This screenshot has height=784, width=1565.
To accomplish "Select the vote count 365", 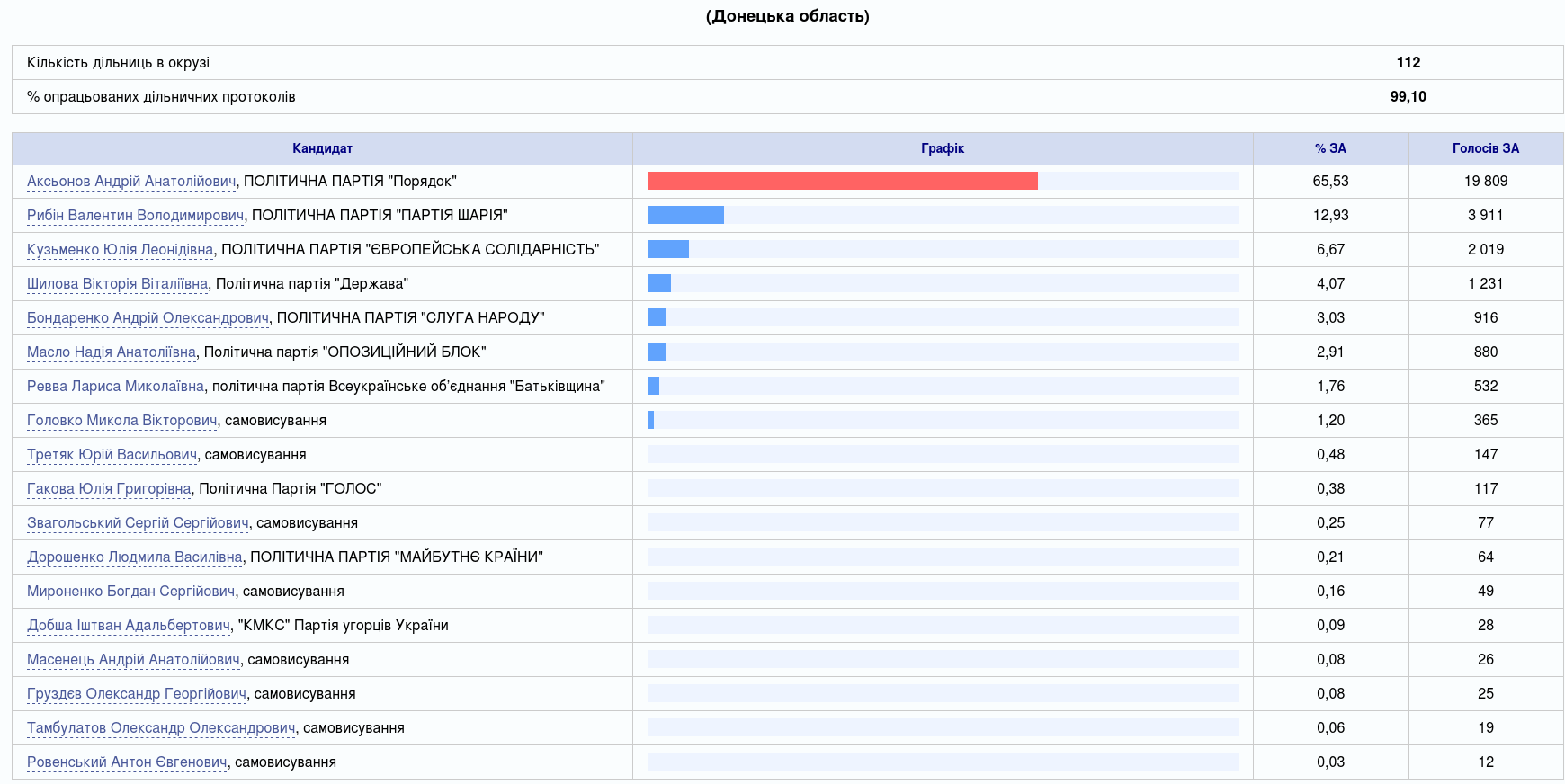I will pos(1486,420).
